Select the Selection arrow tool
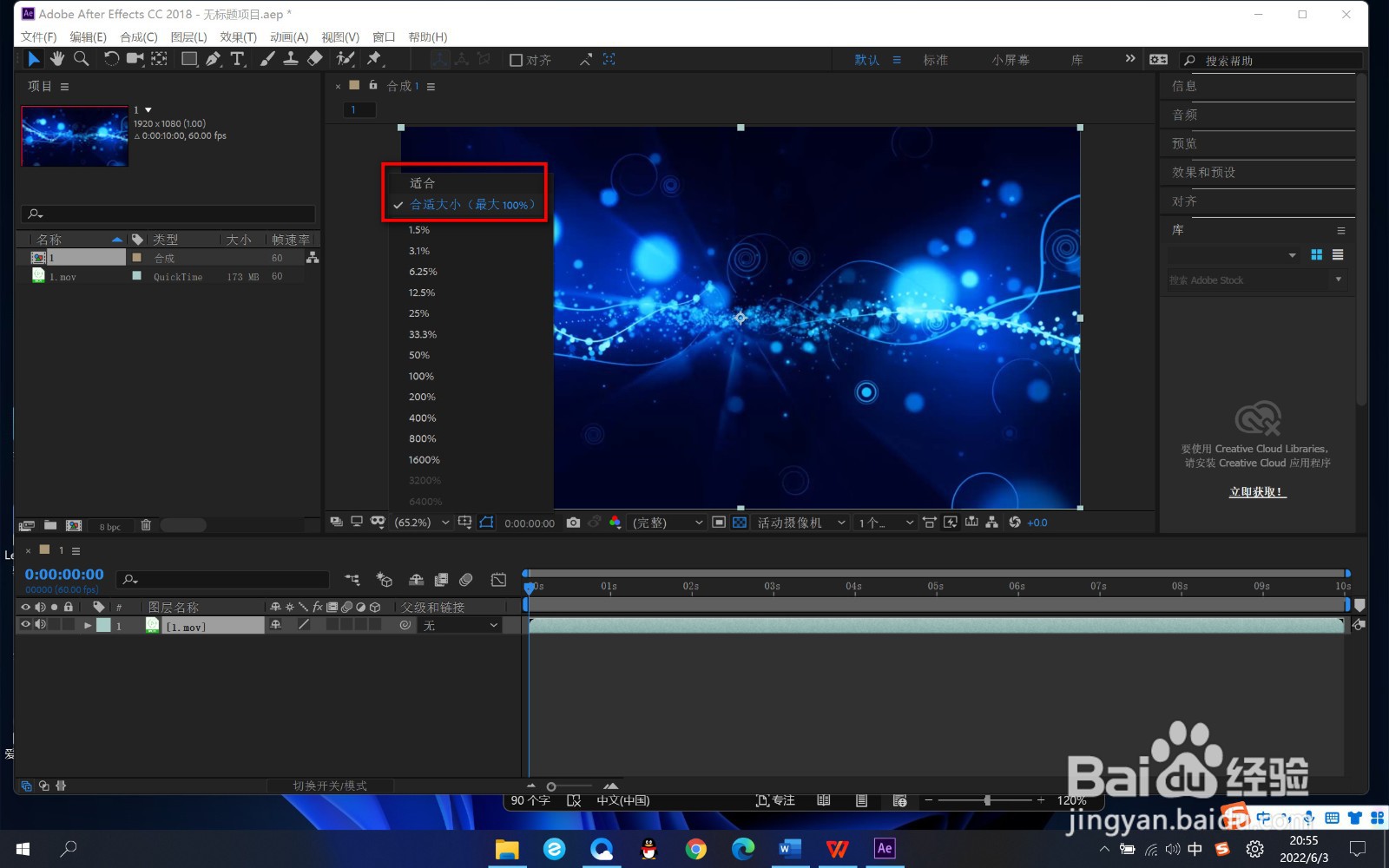 click(33, 59)
